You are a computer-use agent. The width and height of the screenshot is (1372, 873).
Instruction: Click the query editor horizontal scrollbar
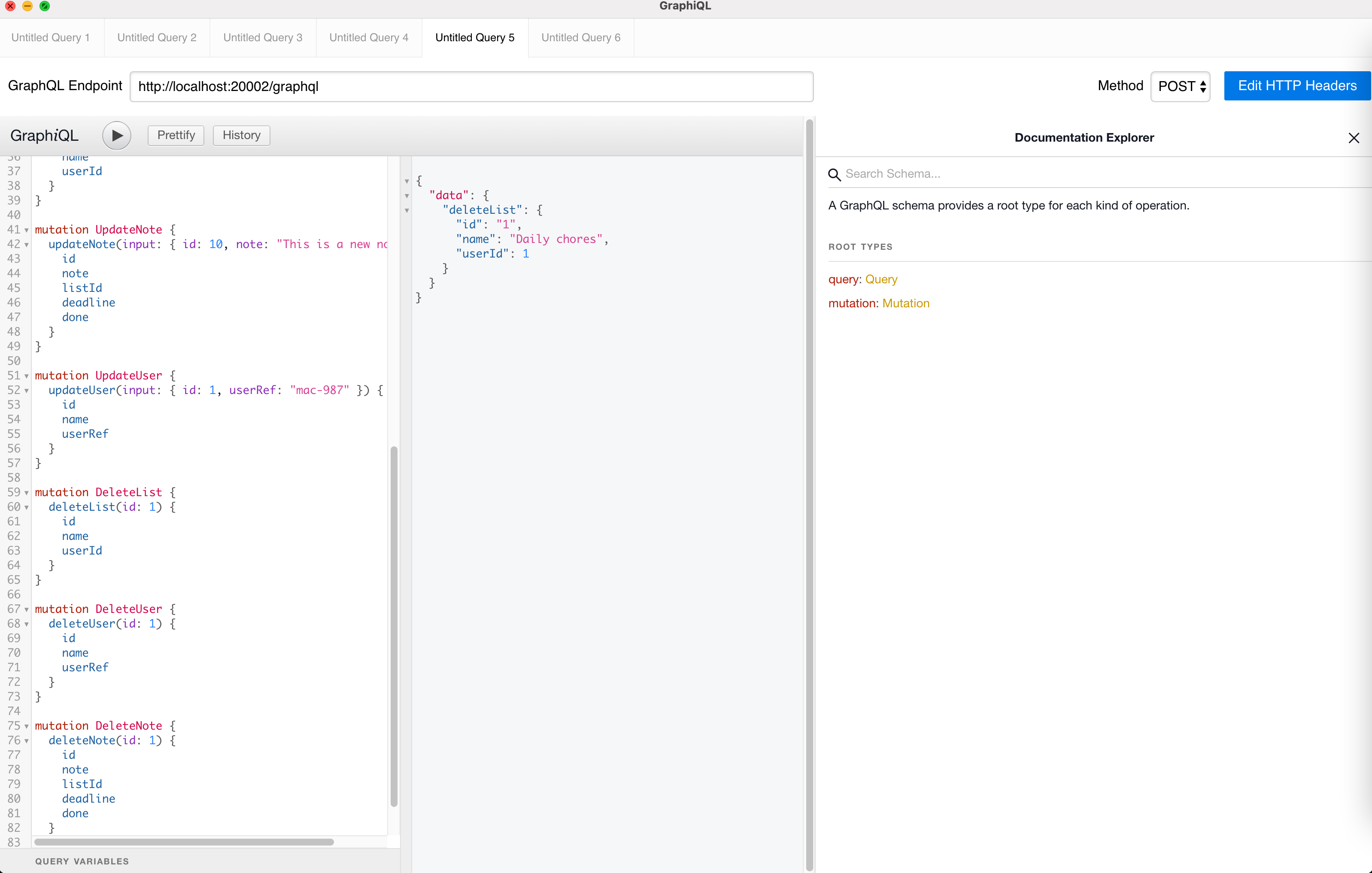point(183,842)
